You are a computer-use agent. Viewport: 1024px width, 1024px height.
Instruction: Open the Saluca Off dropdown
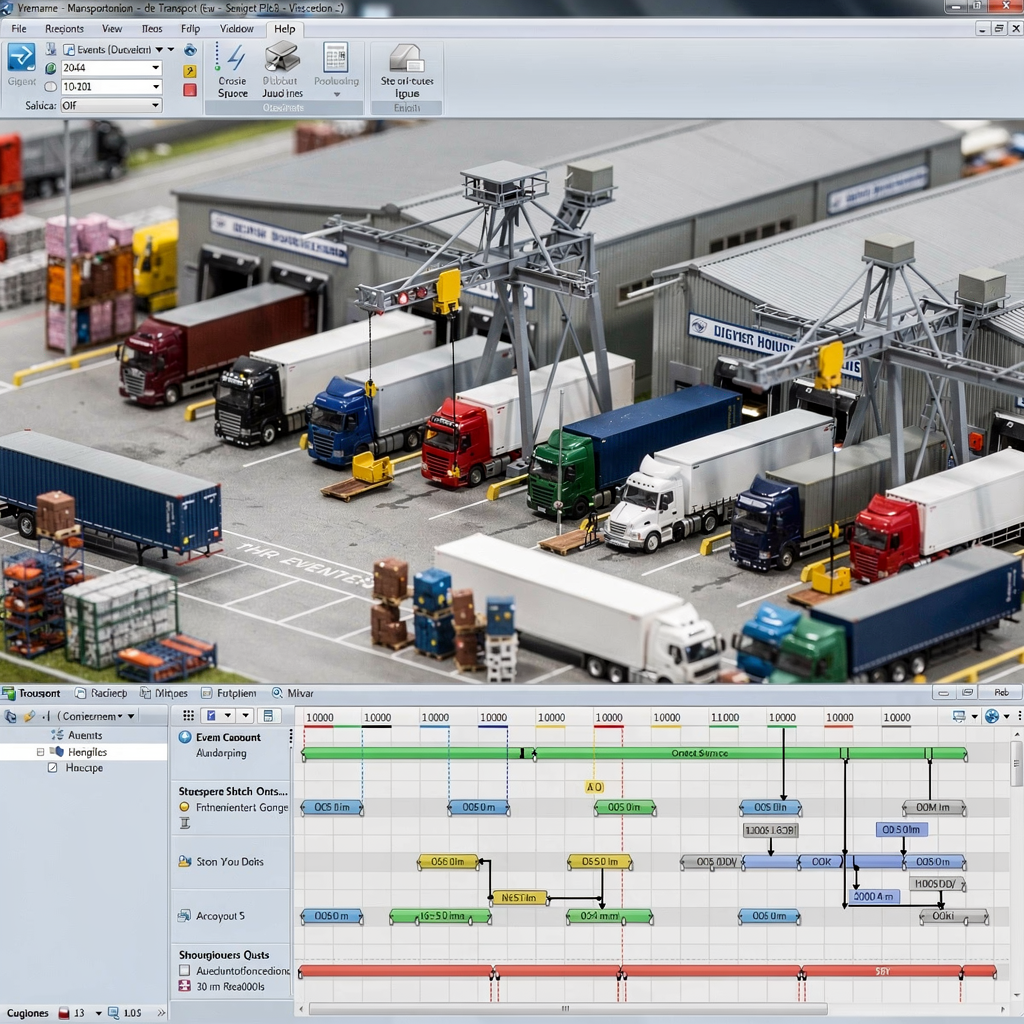coord(110,104)
